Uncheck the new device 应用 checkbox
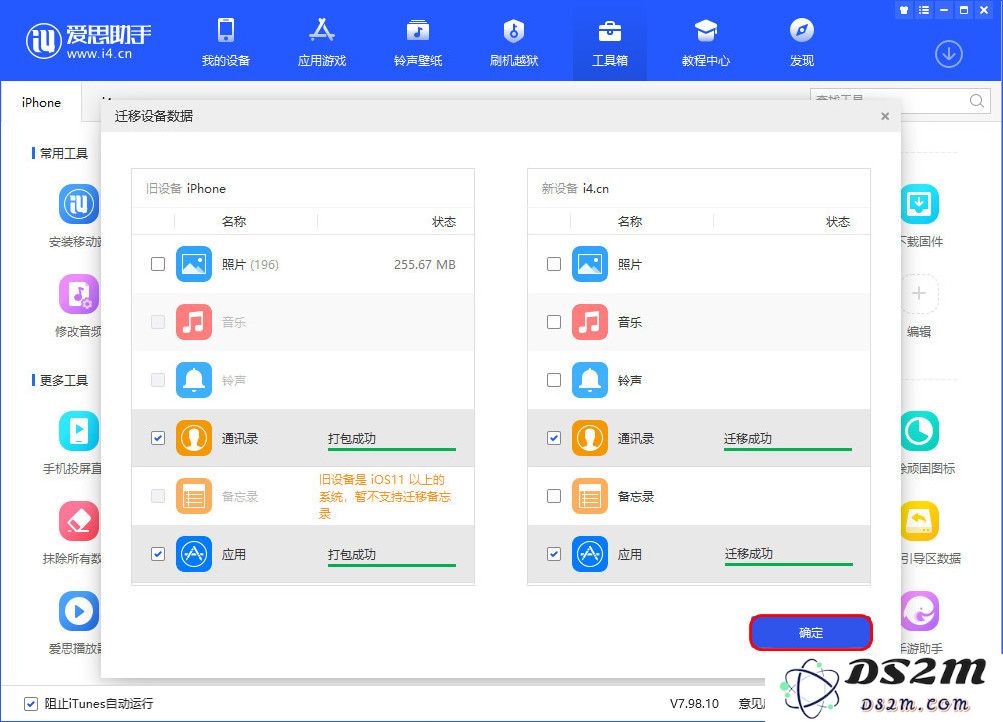 point(554,554)
